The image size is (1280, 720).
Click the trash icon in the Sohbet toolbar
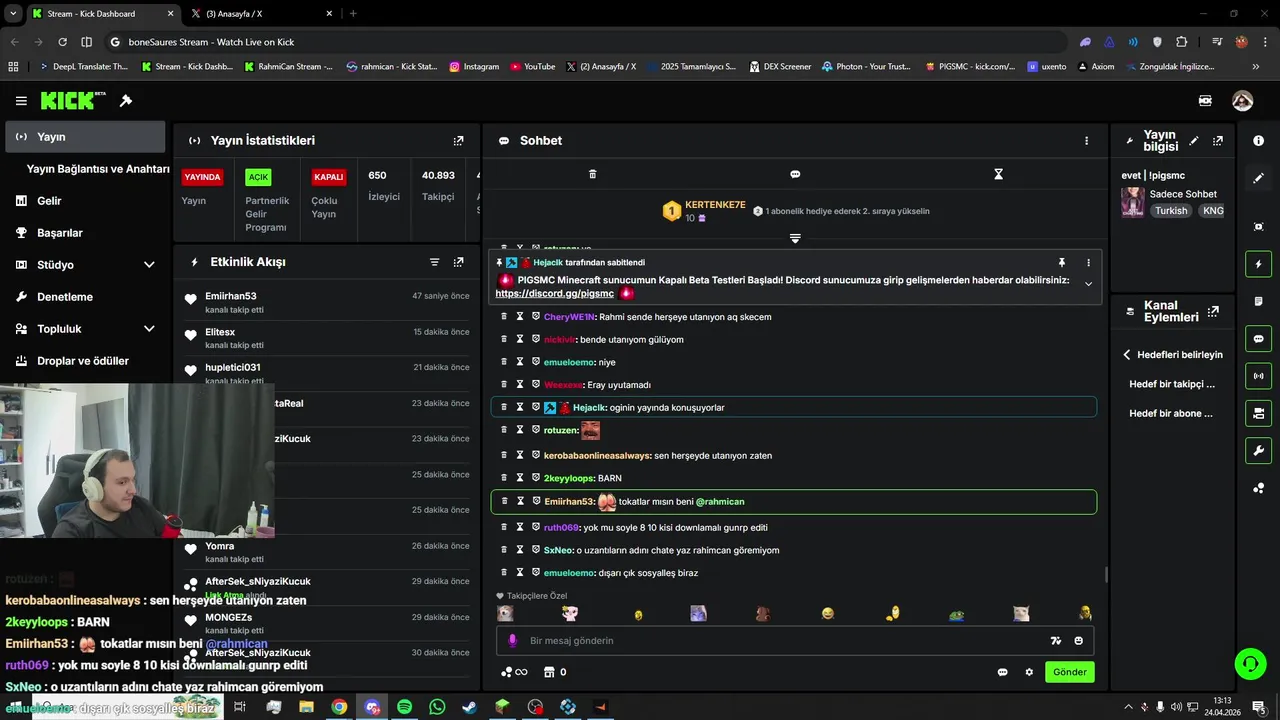click(x=592, y=174)
